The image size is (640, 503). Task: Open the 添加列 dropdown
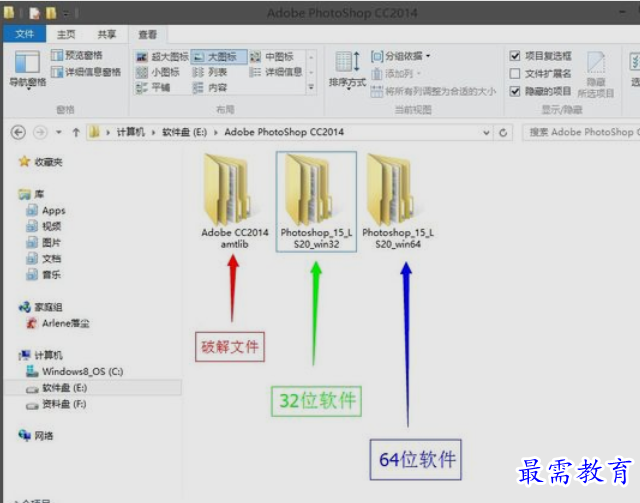click(x=396, y=74)
